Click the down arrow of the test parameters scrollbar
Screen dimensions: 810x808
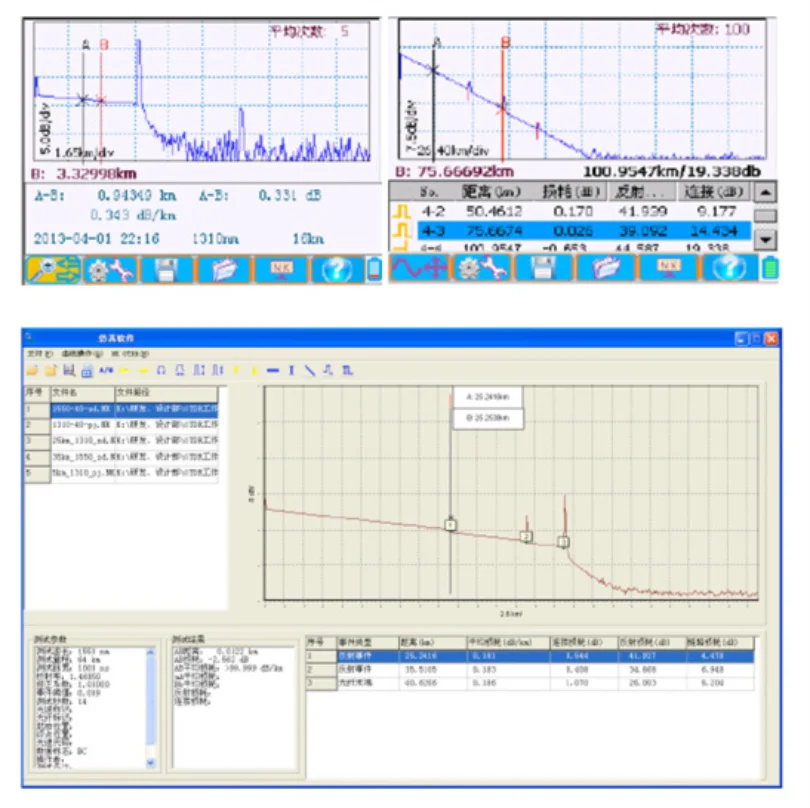click(x=150, y=763)
